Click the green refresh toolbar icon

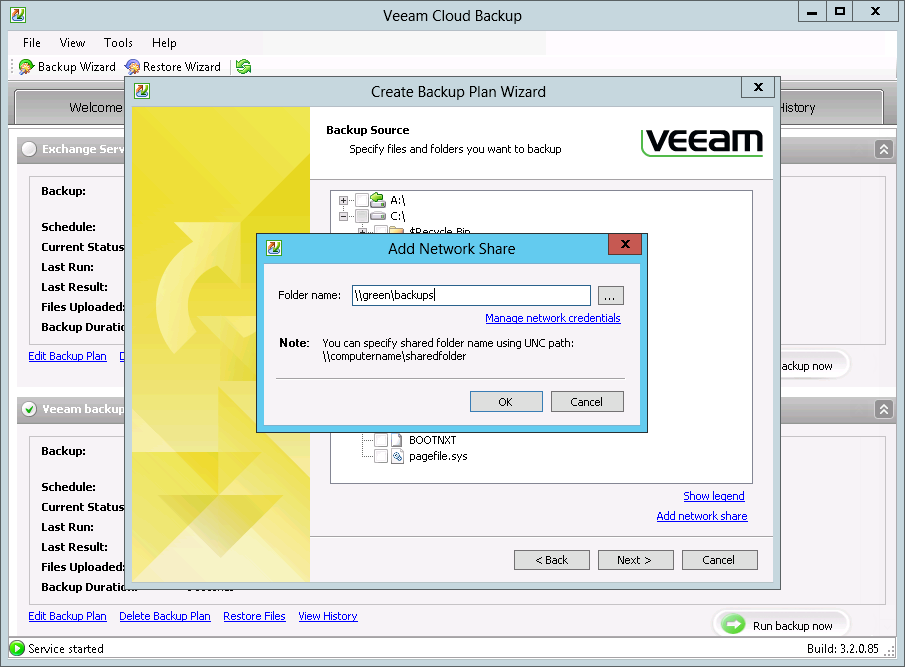coord(244,67)
